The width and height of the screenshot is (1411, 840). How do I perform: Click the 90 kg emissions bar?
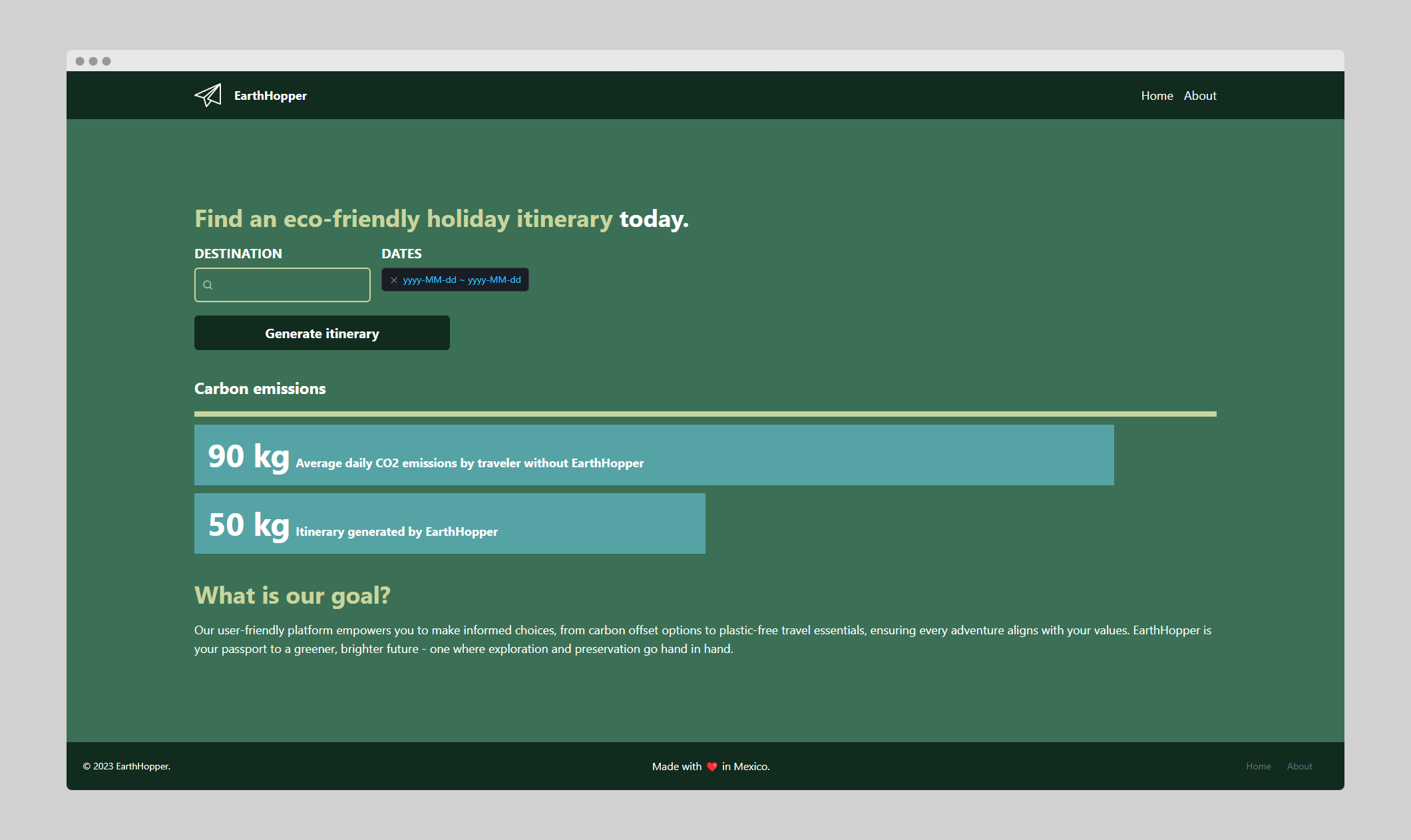click(x=654, y=455)
